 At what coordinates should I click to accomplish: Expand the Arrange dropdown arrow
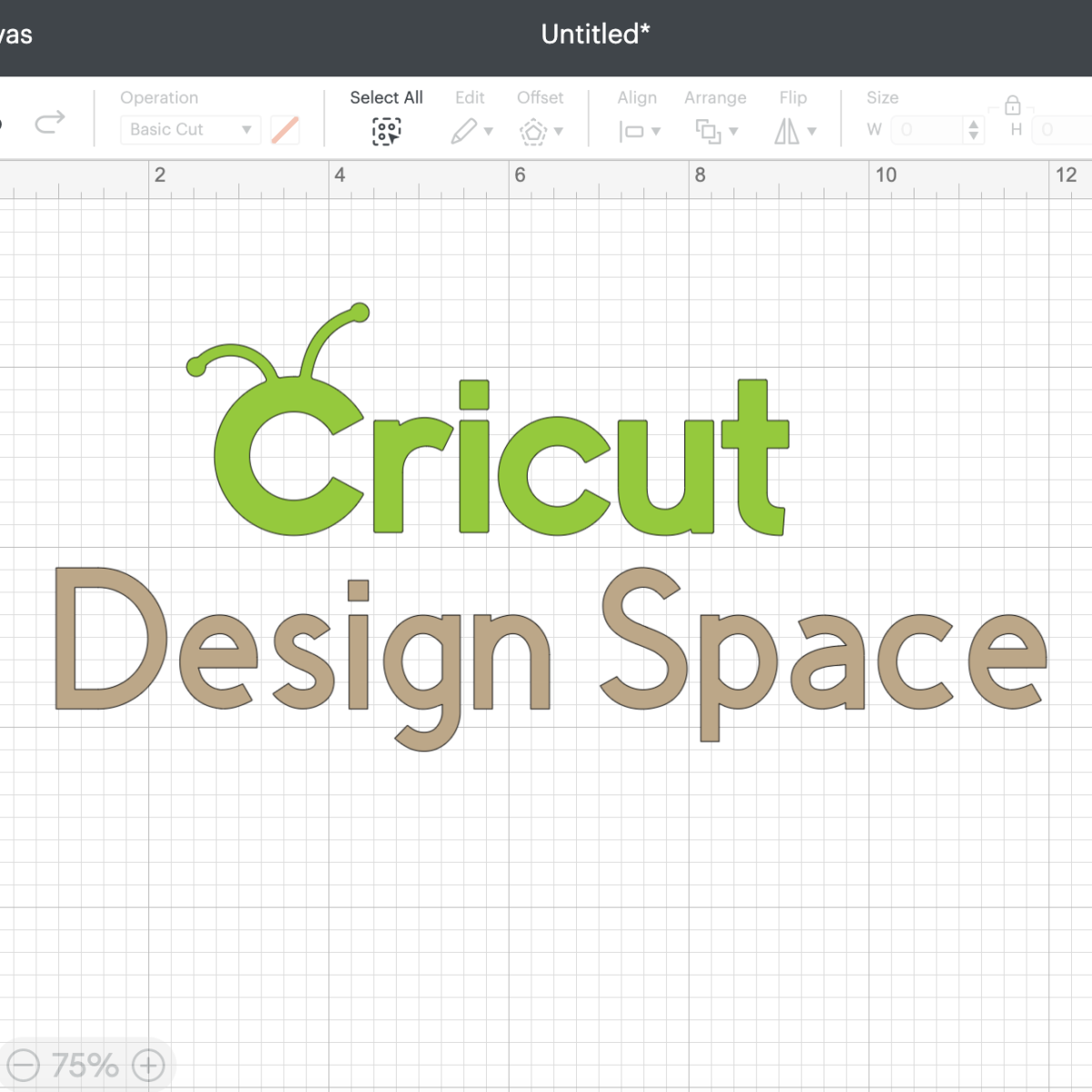click(x=733, y=132)
